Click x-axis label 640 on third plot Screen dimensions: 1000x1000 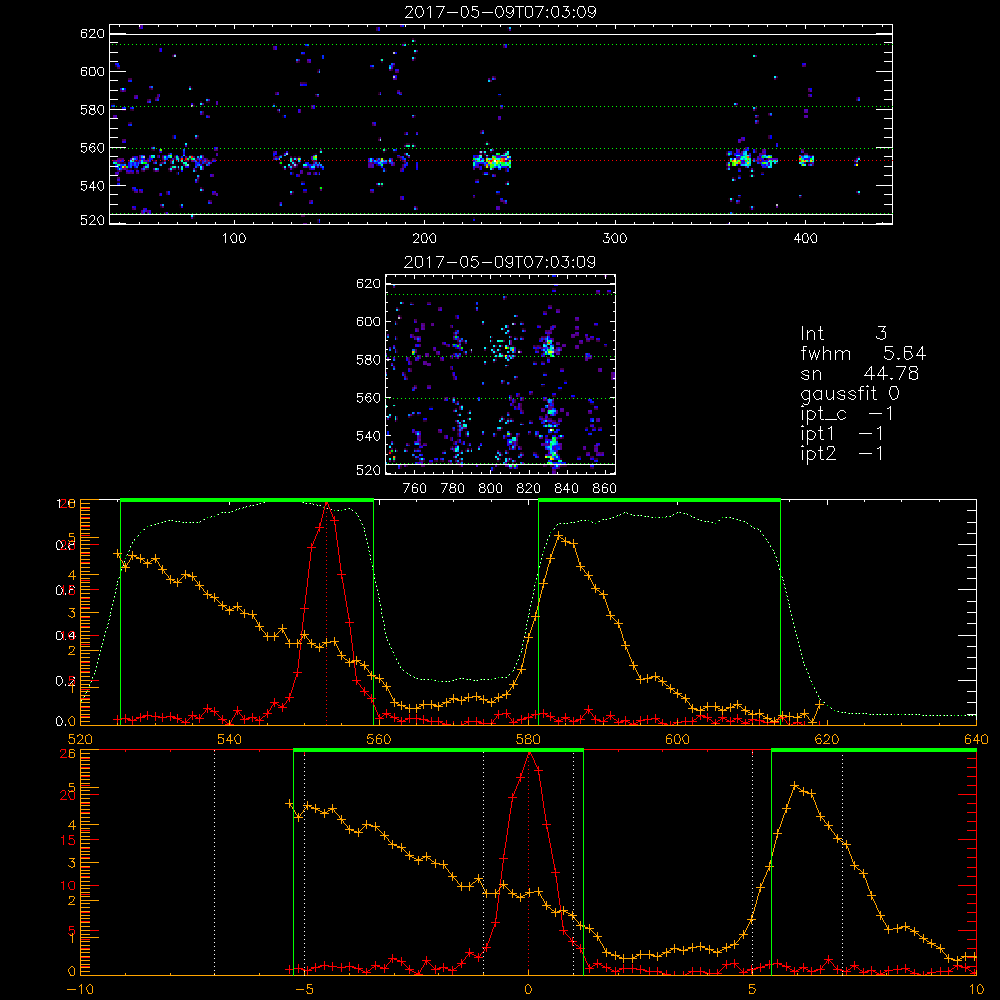pos(976,740)
